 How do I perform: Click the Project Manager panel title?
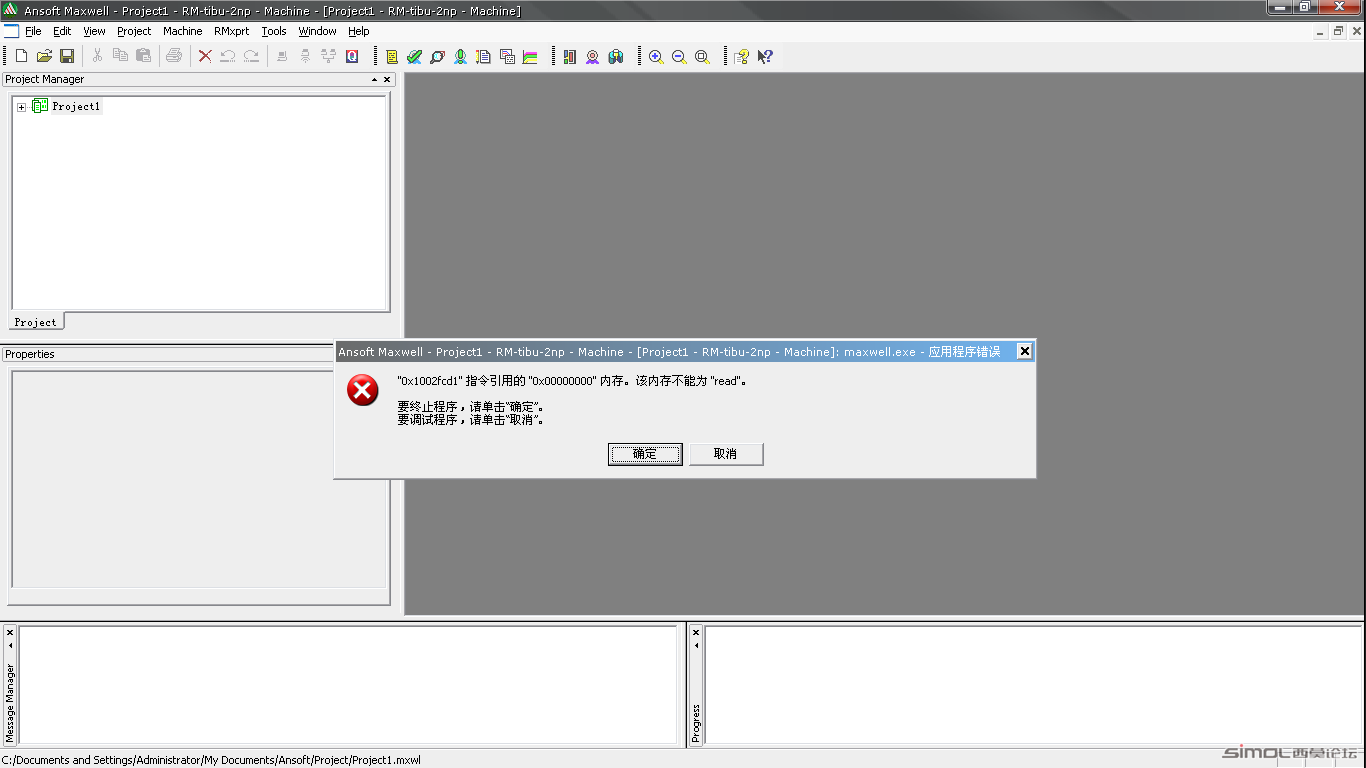(45, 79)
